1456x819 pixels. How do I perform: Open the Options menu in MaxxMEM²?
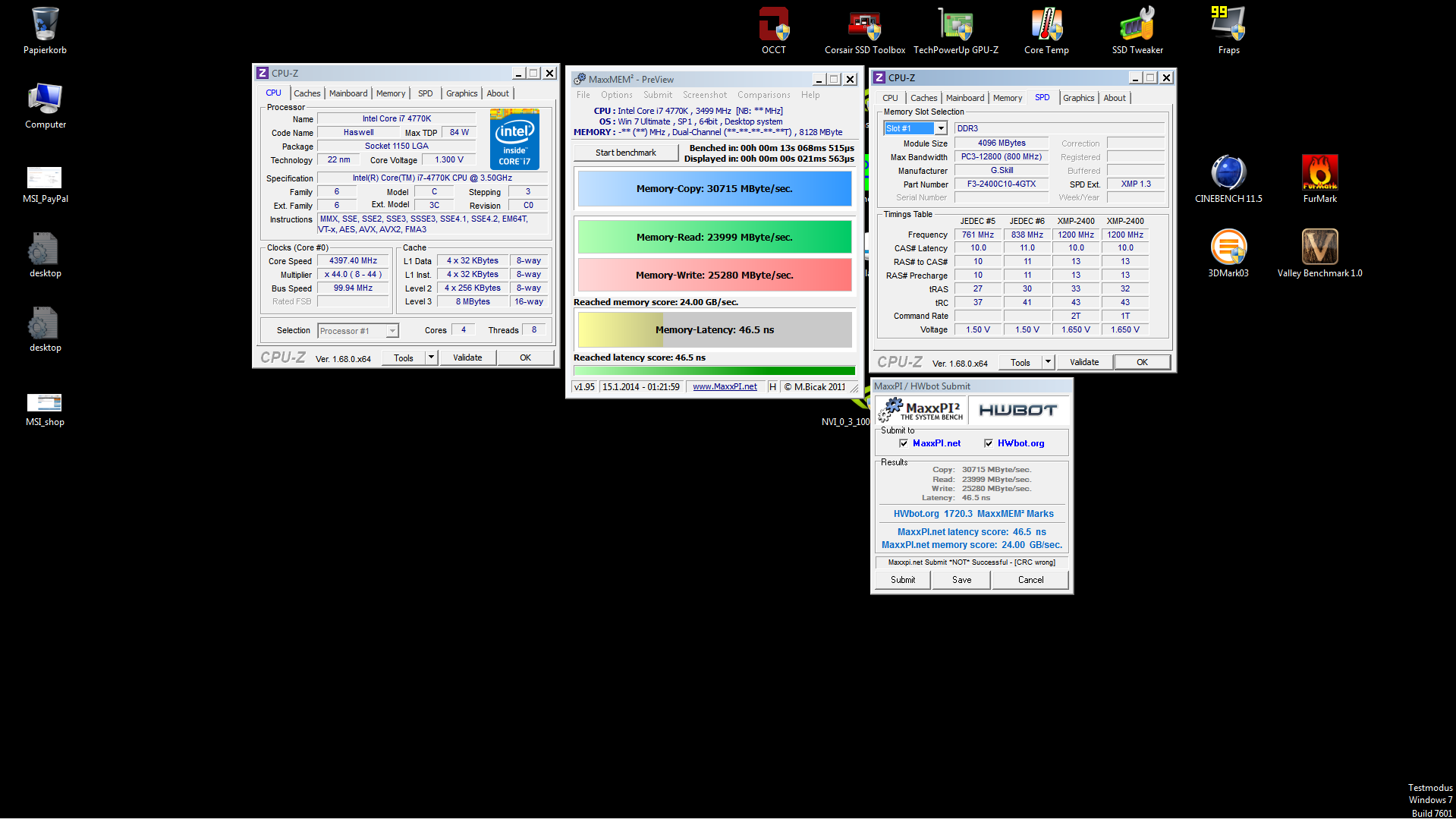[x=617, y=95]
